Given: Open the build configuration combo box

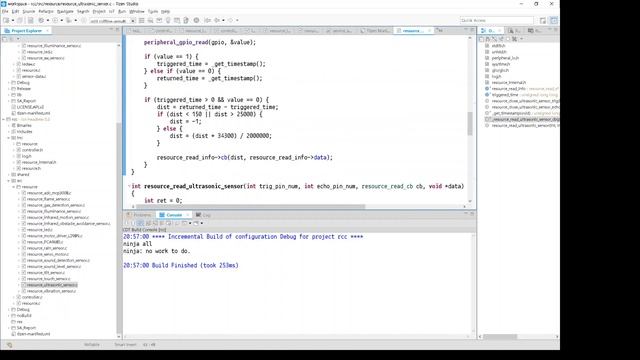Looking at the screenshot, I should pyautogui.click(x=112, y=21).
